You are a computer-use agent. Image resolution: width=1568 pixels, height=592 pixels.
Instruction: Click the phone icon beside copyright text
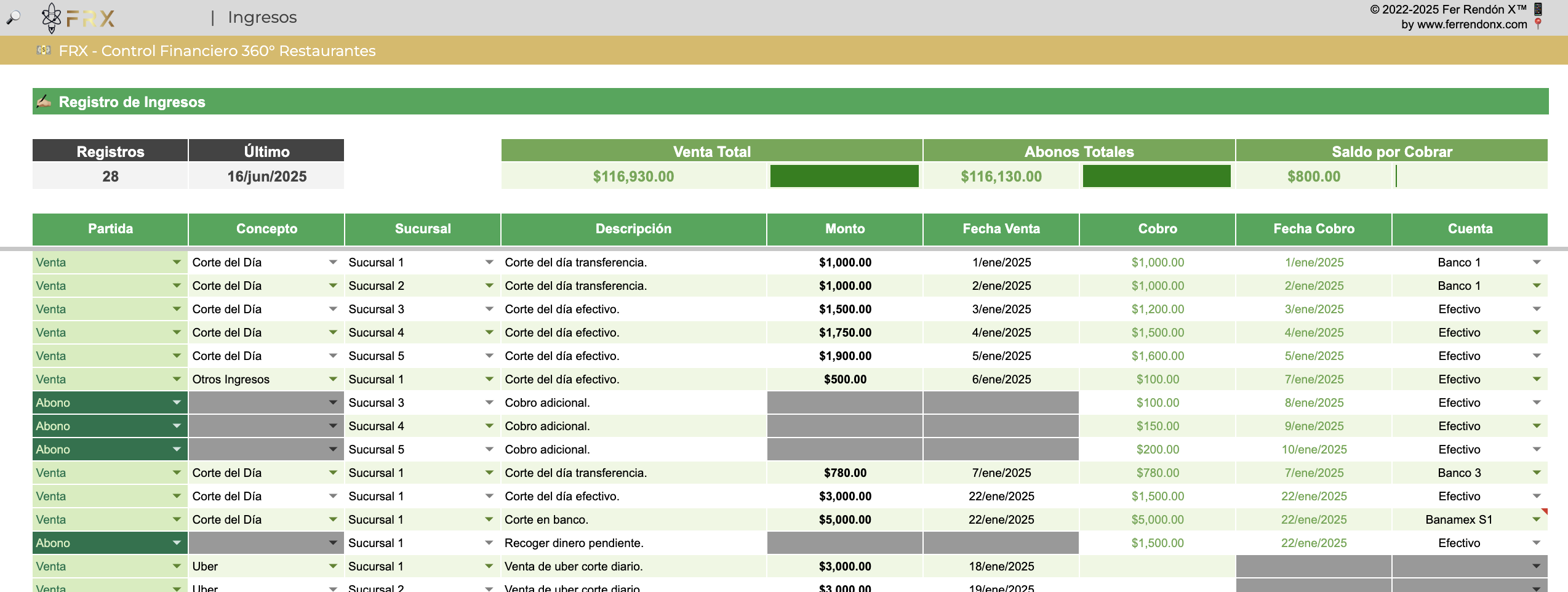1538,9
